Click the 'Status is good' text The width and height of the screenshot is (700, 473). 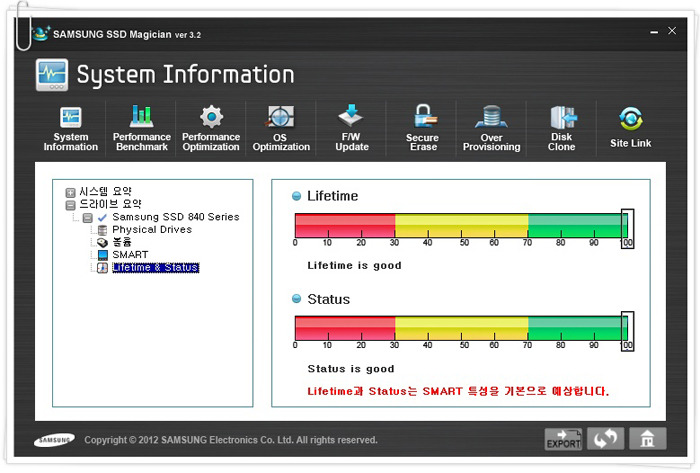click(x=351, y=369)
